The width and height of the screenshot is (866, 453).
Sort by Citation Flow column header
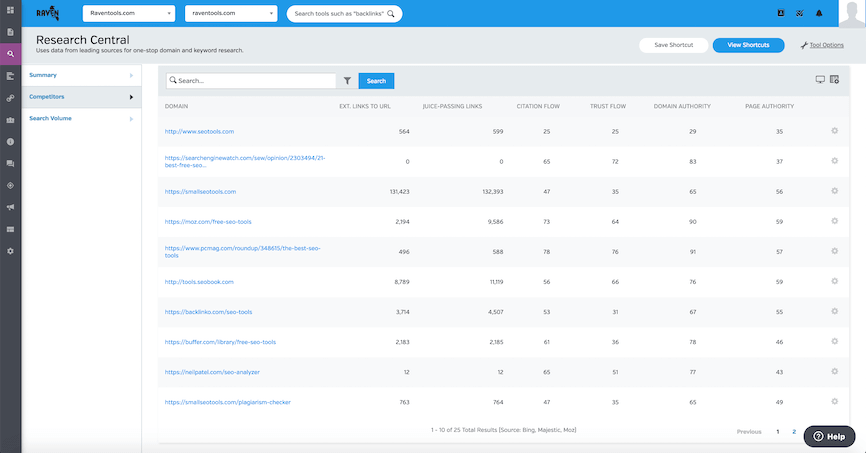tap(538, 106)
